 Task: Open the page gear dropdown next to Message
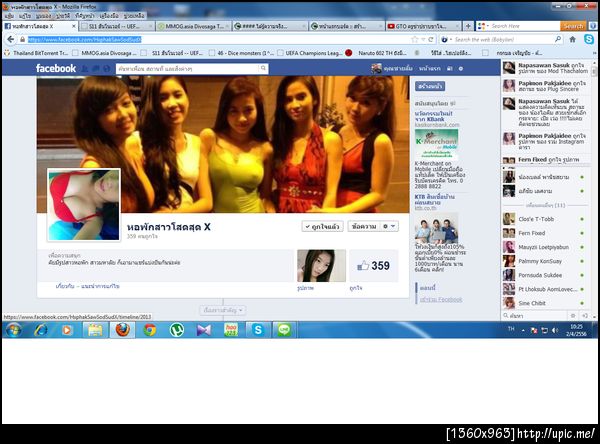389,227
